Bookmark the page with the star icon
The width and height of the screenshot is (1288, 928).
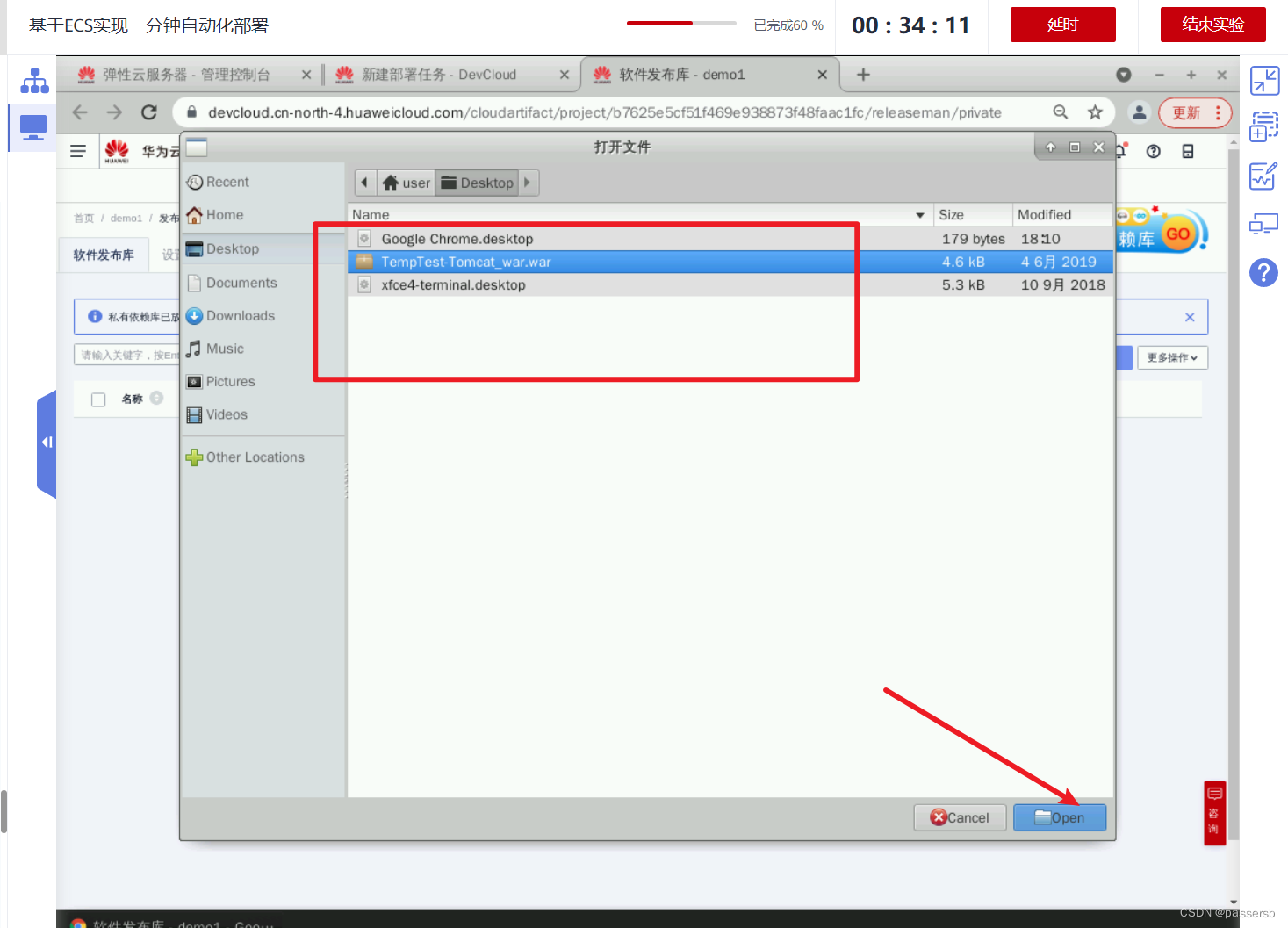pyautogui.click(x=1095, y=112)
